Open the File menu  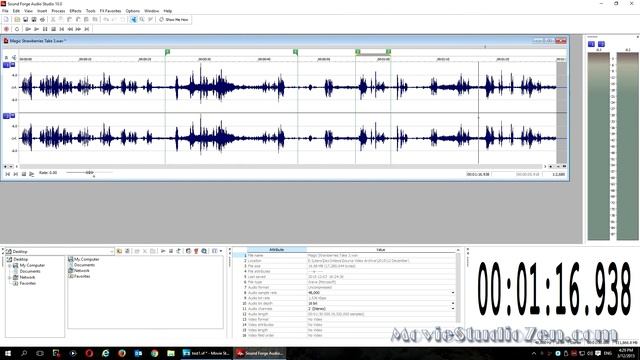click(x=5, y=11)
